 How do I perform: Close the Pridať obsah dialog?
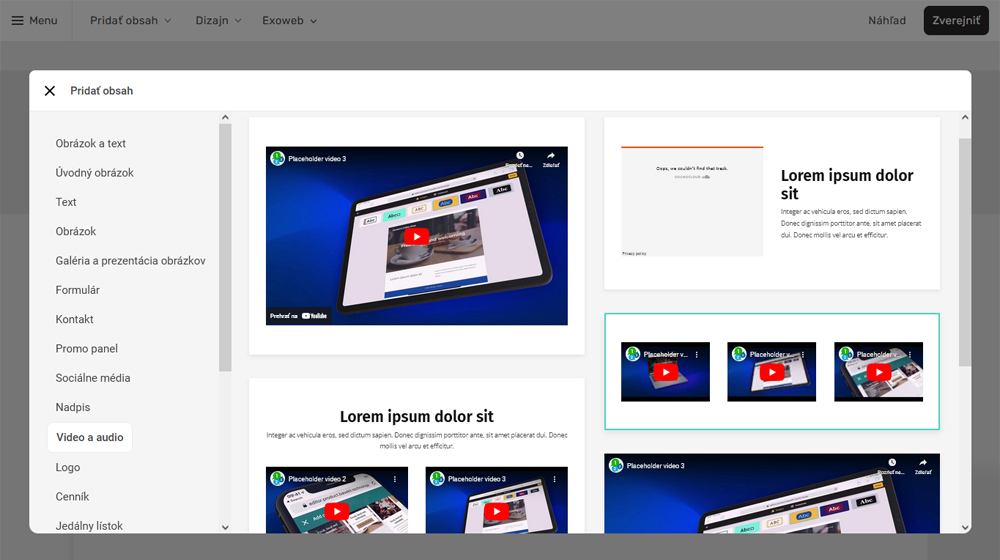pos(50,91)
